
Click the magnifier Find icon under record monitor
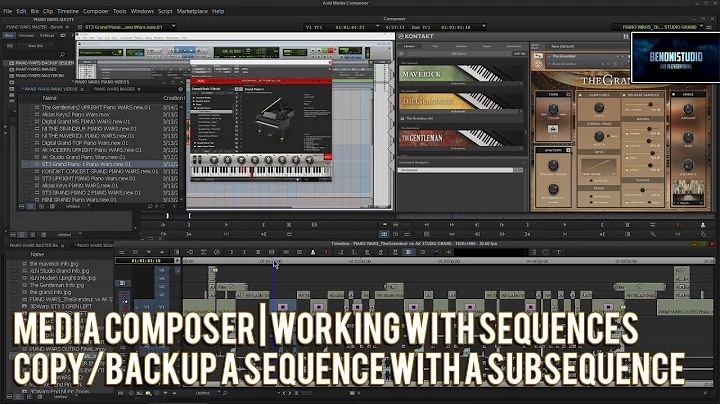point(652,234)
